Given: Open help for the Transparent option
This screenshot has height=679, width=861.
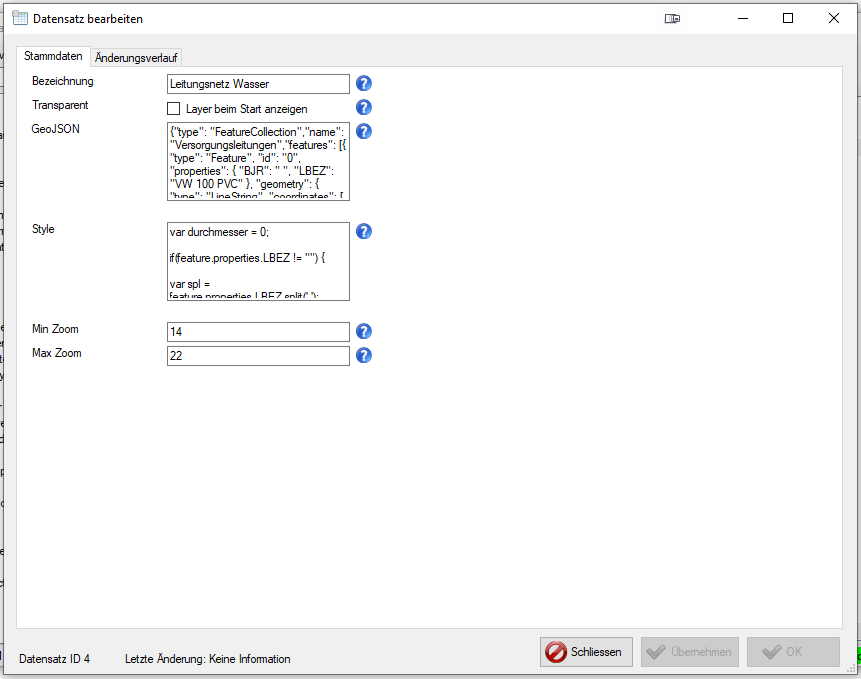Looking at the screenshot, I should [x=364, y=108].
